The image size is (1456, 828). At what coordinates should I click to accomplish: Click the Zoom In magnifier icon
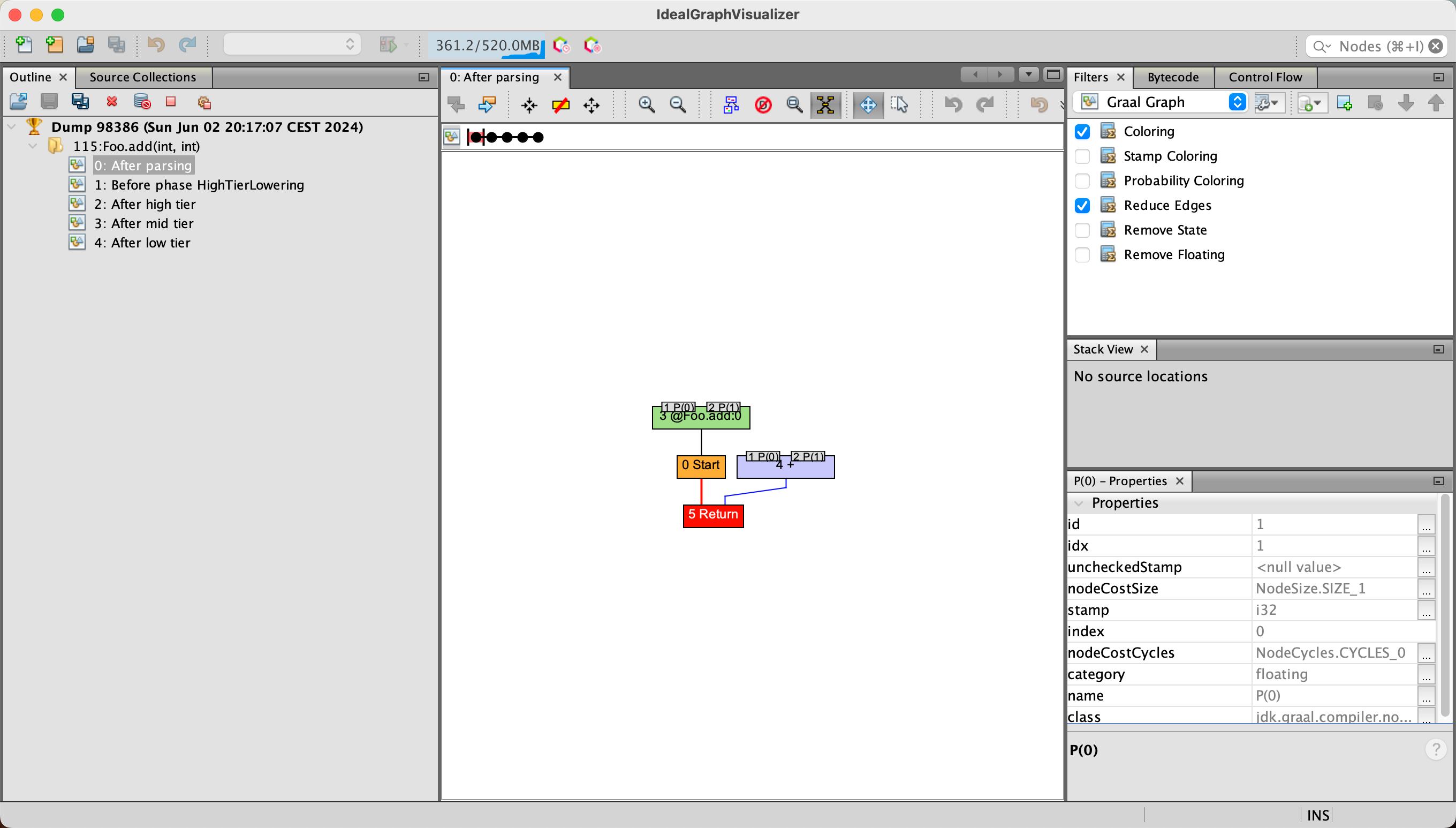(646, 104)
